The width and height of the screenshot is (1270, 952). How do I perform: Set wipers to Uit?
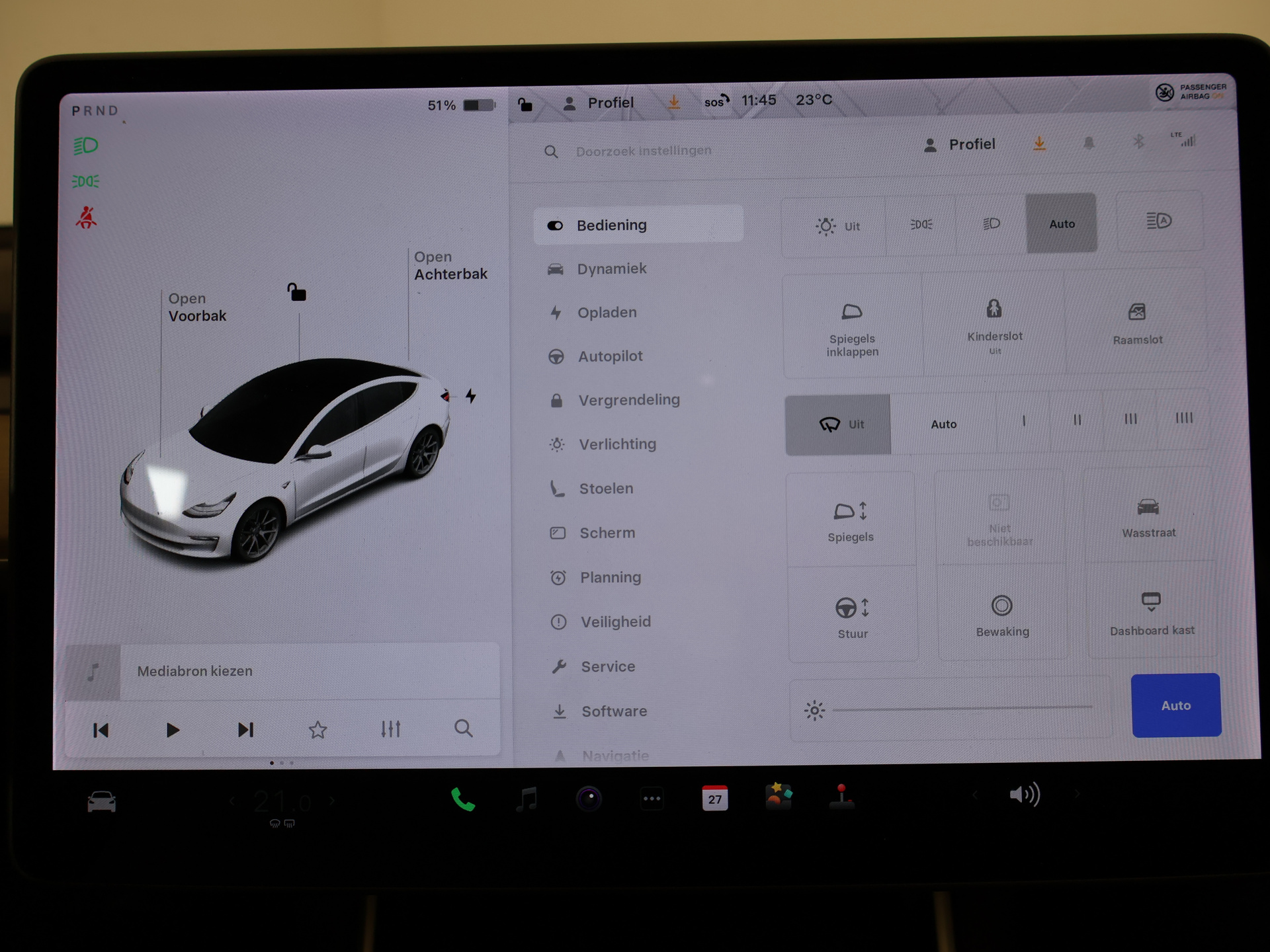pyautogui.click(x=838, y=424)
